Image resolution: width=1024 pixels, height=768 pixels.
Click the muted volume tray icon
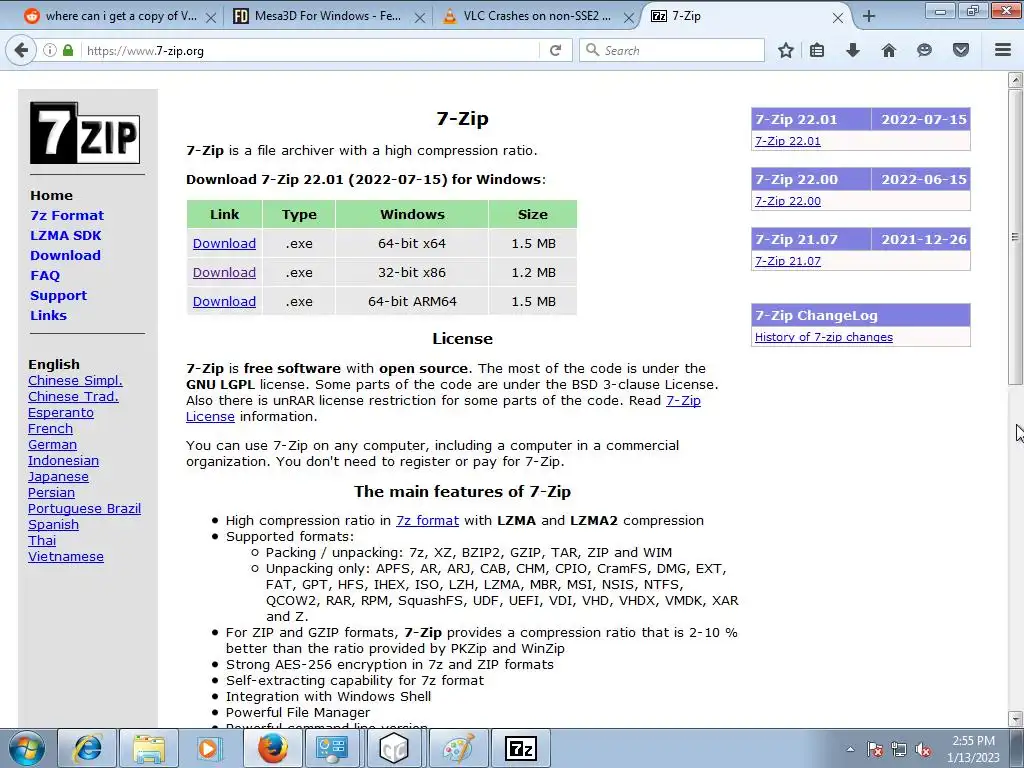click(923, 749)
